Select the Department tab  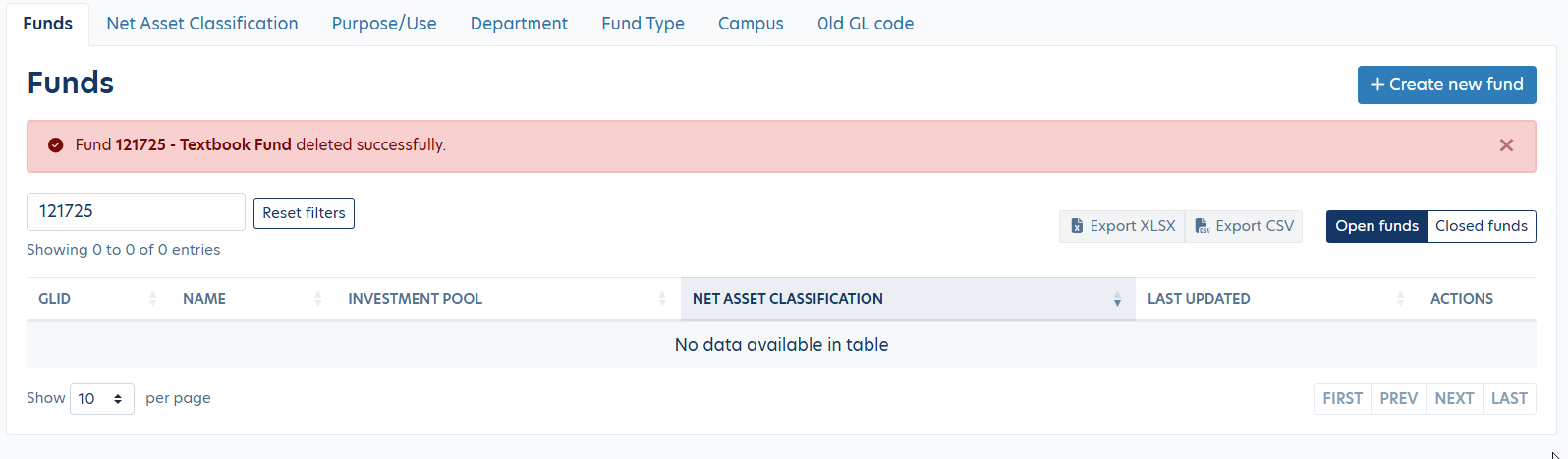pyautogui.click(x=519, y=24)
